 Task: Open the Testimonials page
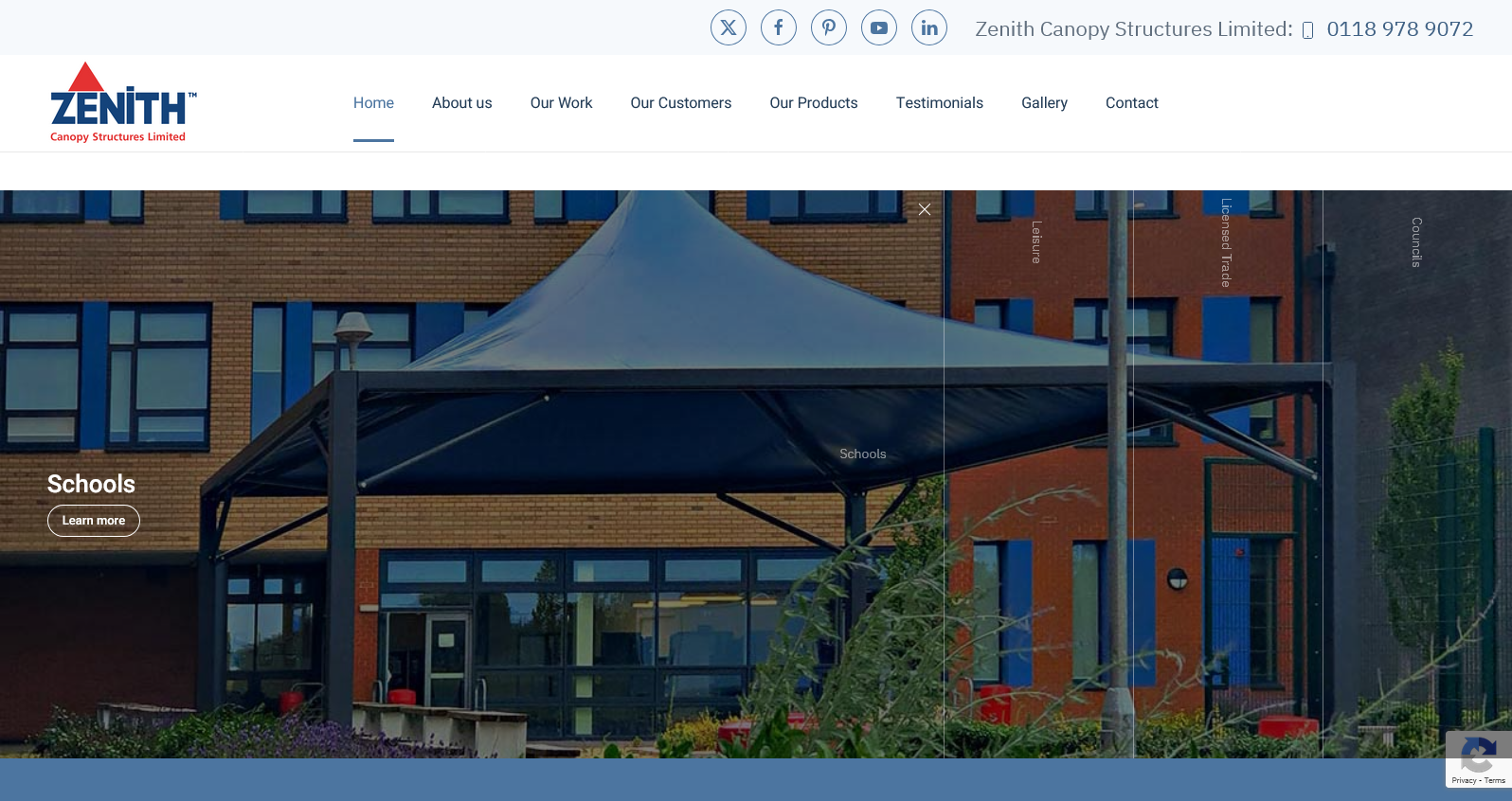(939, 103)
